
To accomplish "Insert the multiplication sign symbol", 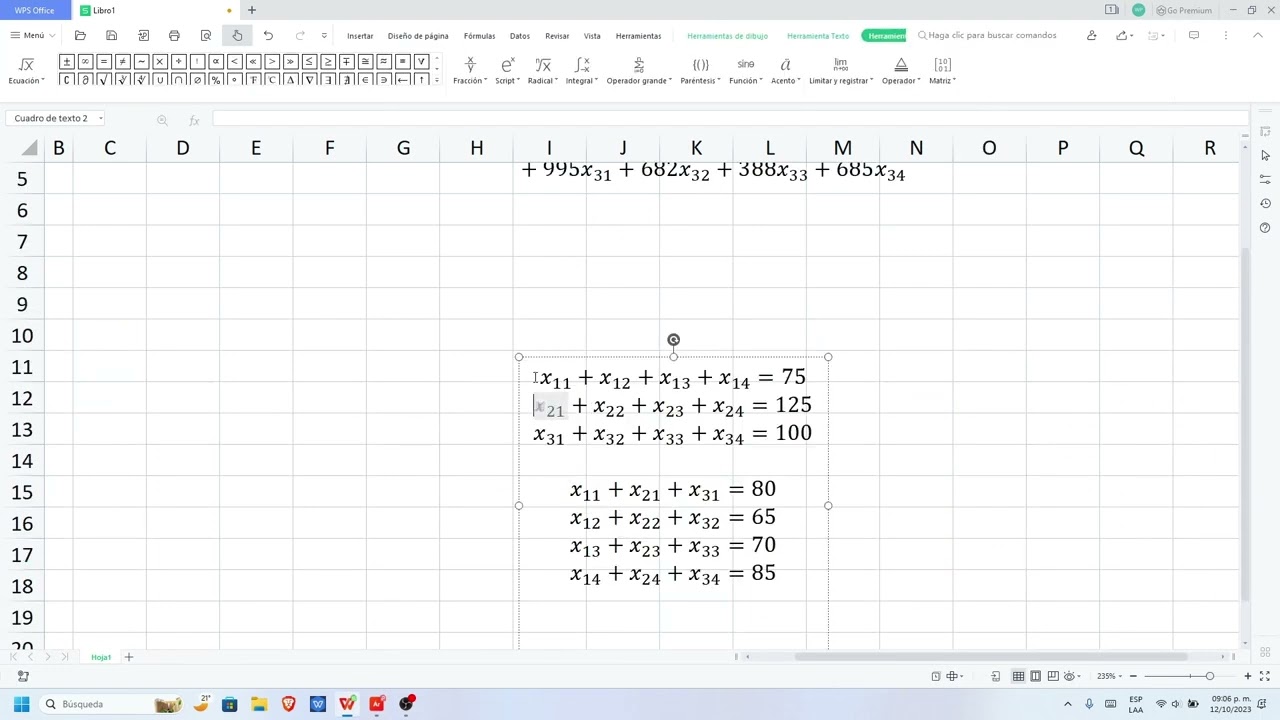I will [160, 61].
